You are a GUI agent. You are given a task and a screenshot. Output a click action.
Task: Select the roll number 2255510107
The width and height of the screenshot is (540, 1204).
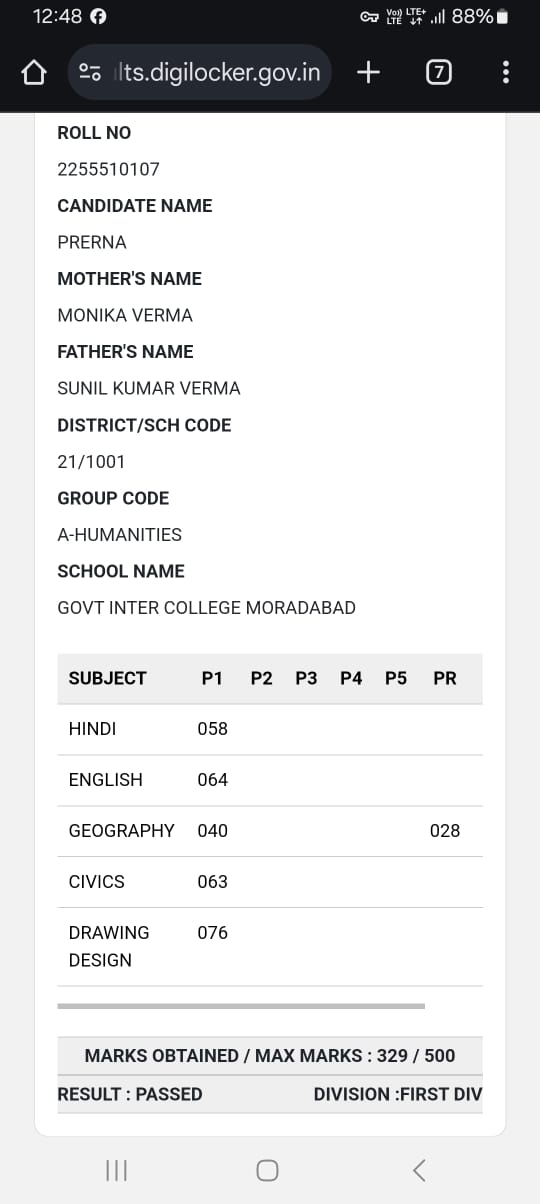pyautogui.click(x=109, y=169)
